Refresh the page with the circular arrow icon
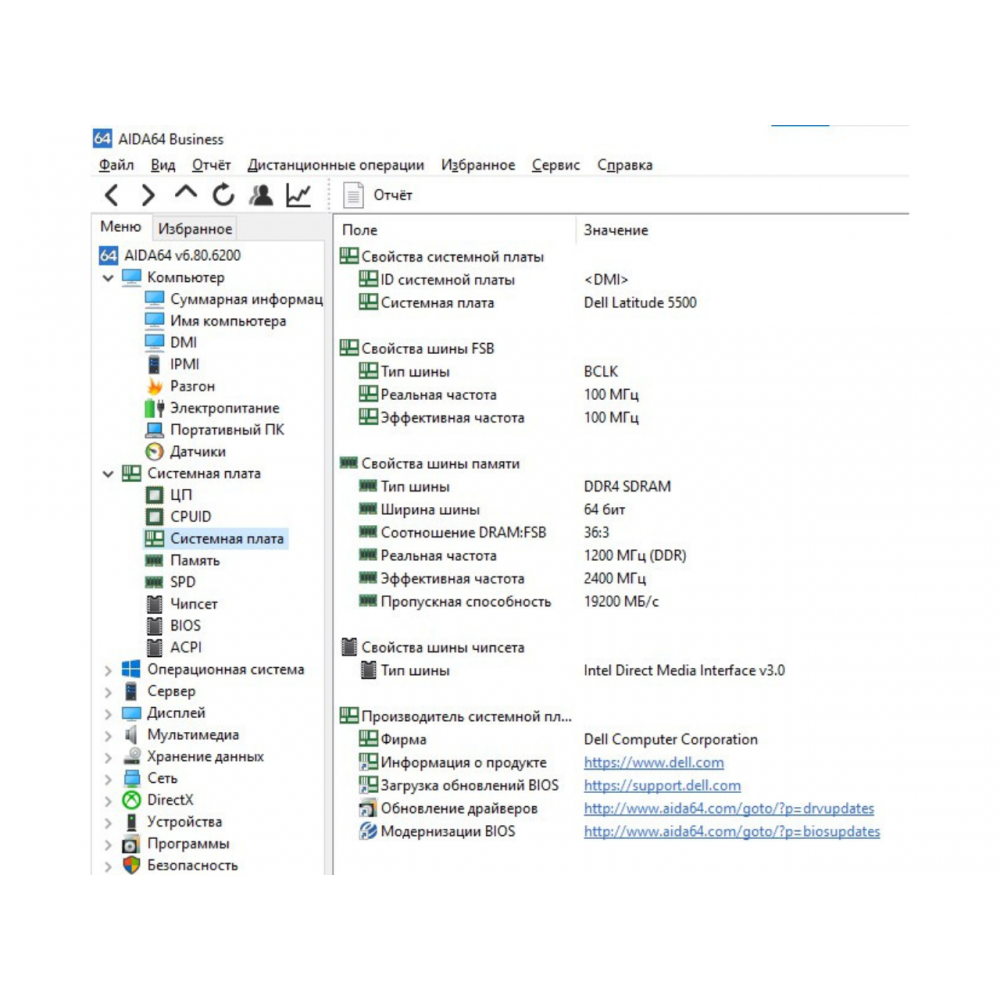This screenshot has height=1000, width=1000. click(223, 195)
